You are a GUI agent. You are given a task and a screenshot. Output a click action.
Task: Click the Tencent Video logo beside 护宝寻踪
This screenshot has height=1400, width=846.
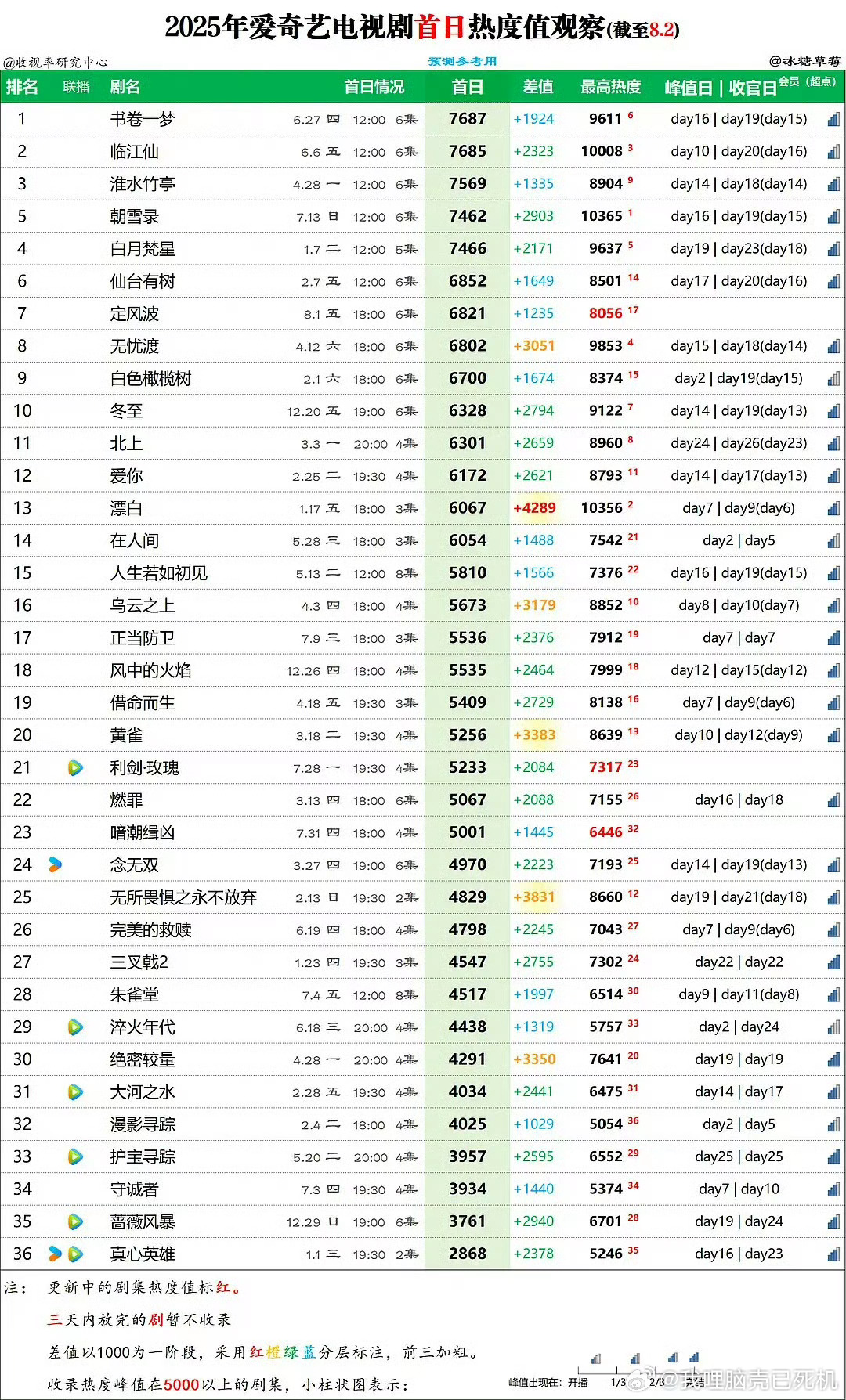[x=75, y=1157]
